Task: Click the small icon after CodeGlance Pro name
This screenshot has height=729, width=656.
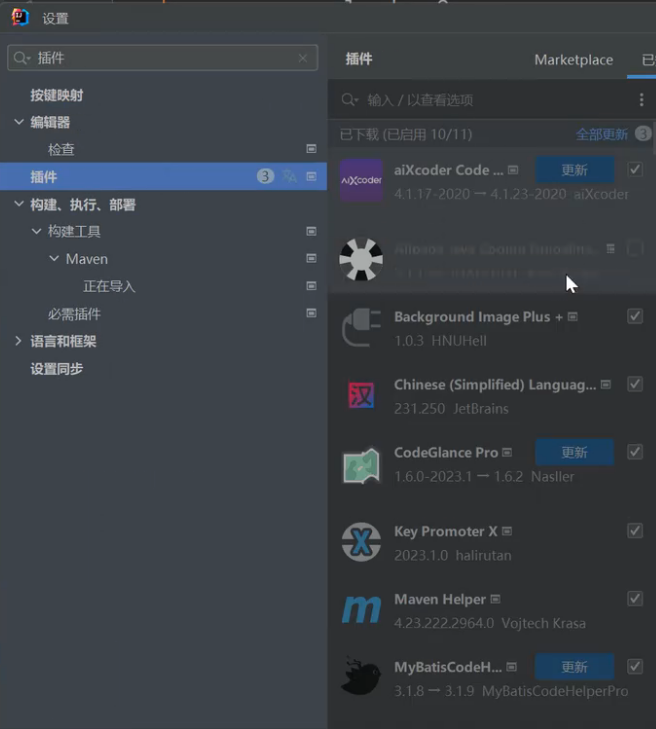Action: pos(507,452)
